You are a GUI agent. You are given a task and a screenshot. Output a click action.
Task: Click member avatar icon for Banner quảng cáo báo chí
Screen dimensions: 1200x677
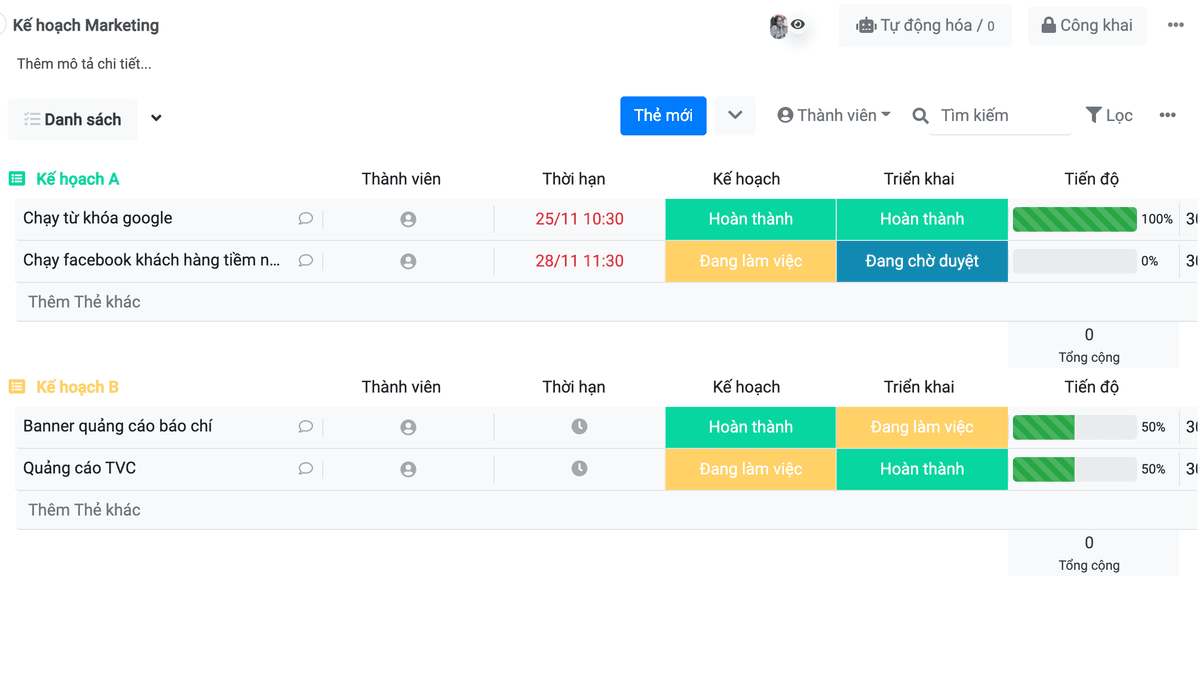(x=408, y=427)
